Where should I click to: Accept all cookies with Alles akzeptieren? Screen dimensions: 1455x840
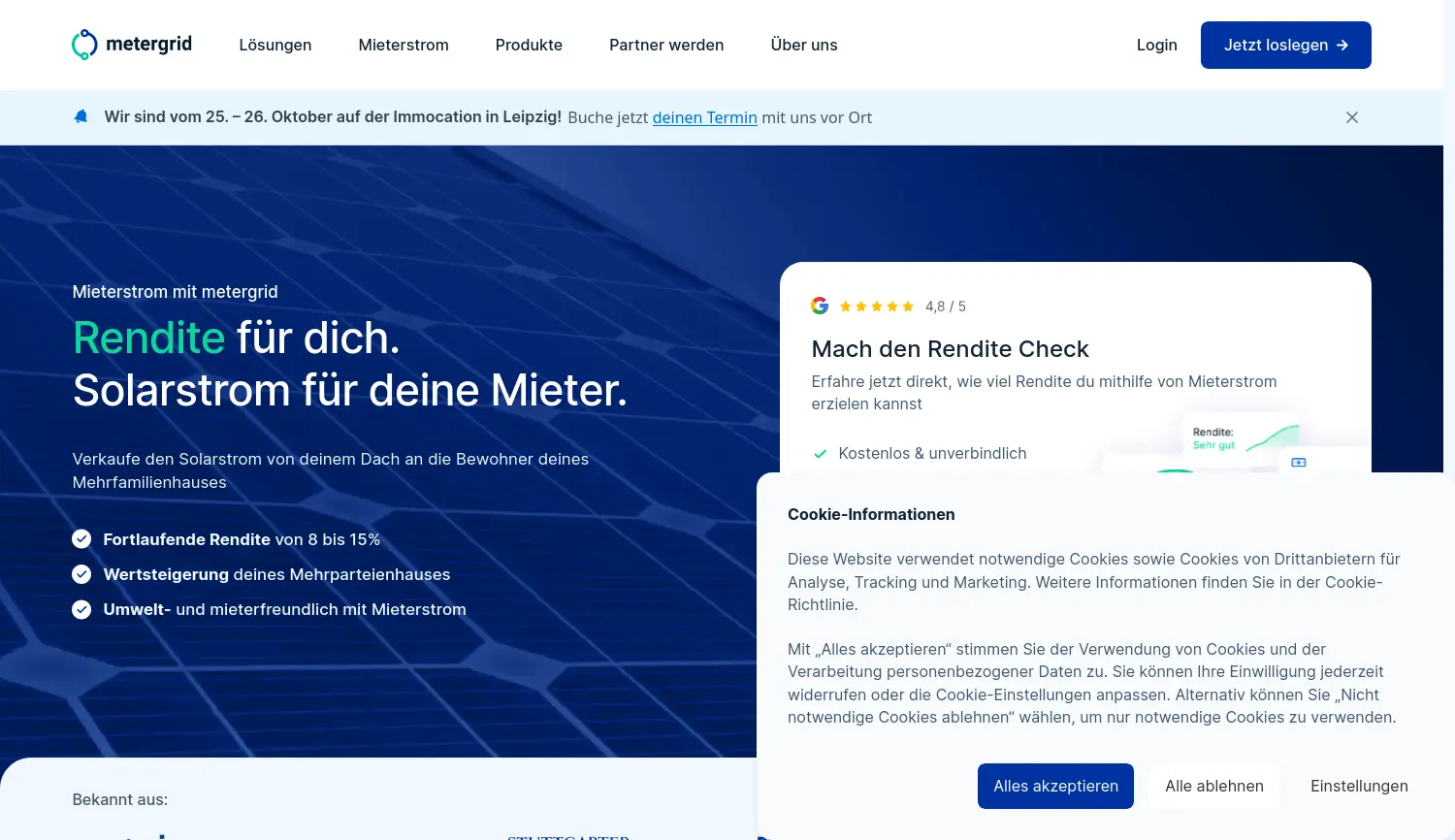pyautogui.click(x=1055, y=786)
